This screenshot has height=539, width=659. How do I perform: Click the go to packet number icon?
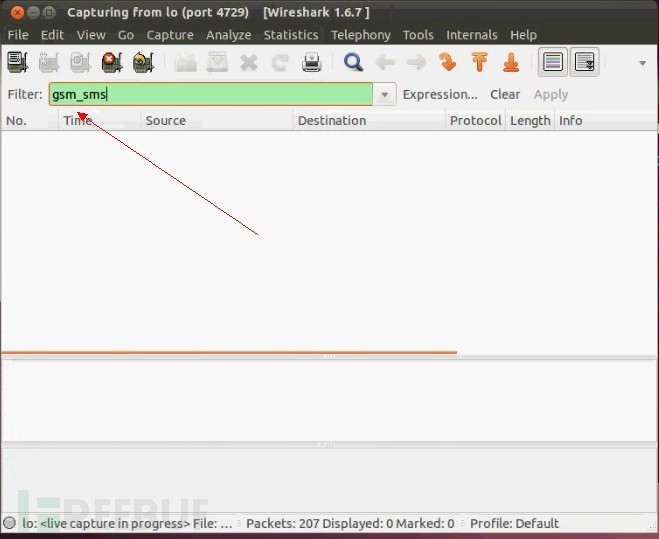pyautogui.click(x=448, y=62)
